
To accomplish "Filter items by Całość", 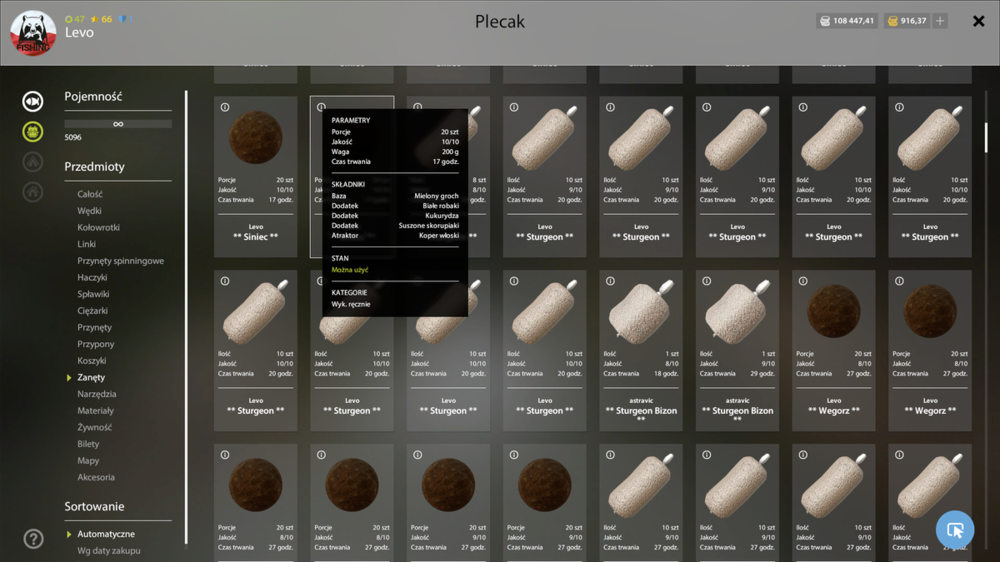I will click(90, 194).
